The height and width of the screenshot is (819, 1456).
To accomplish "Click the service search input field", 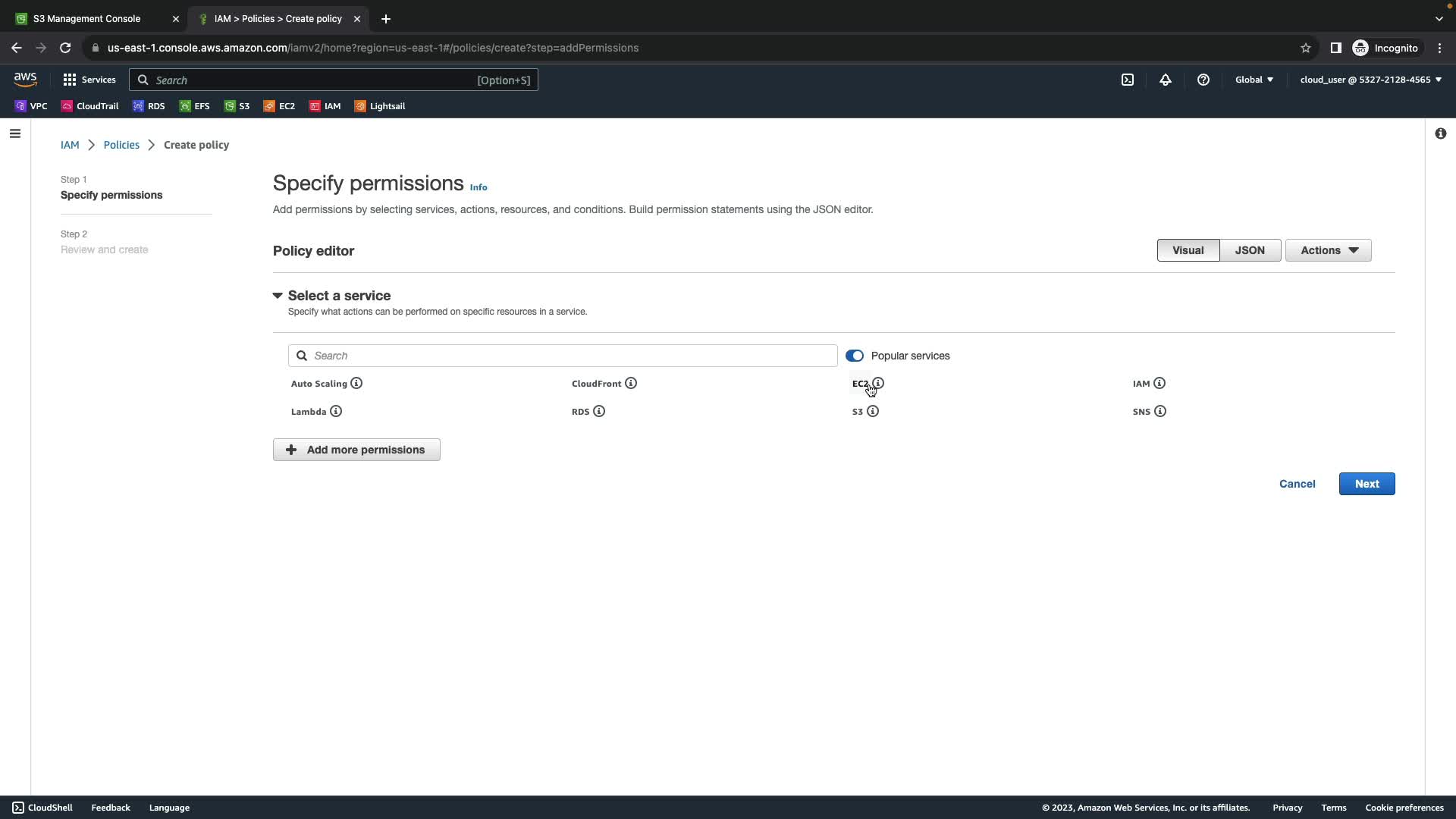I will coord(563,356).
